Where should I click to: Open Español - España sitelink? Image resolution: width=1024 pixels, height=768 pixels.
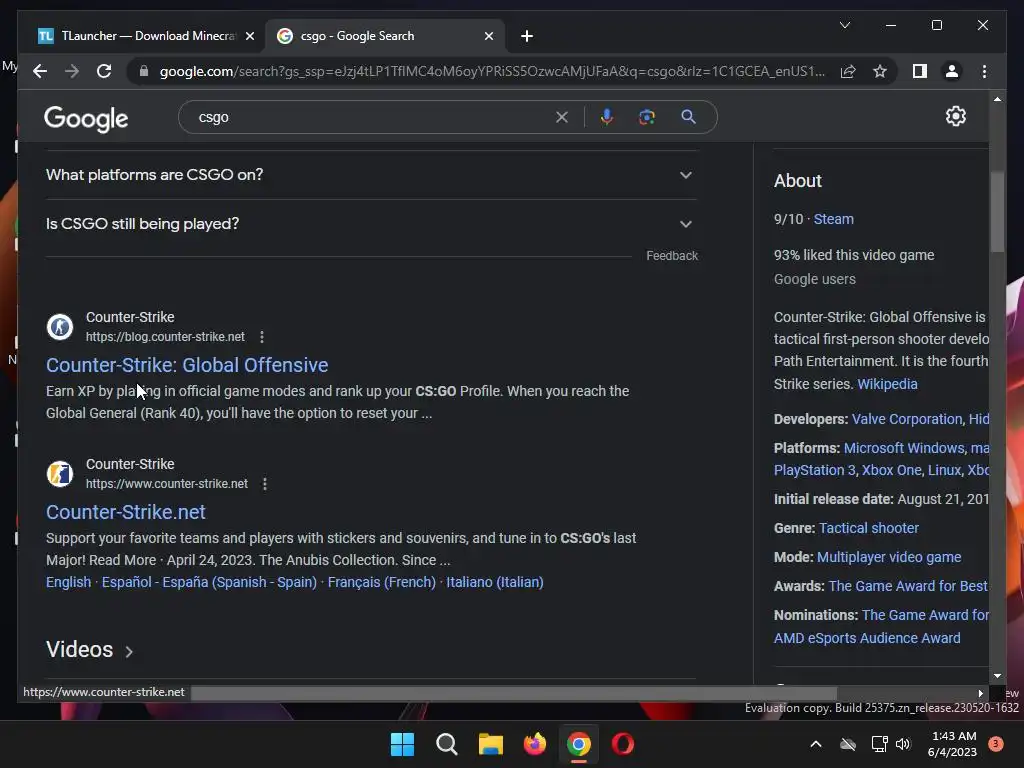point(209,582)
